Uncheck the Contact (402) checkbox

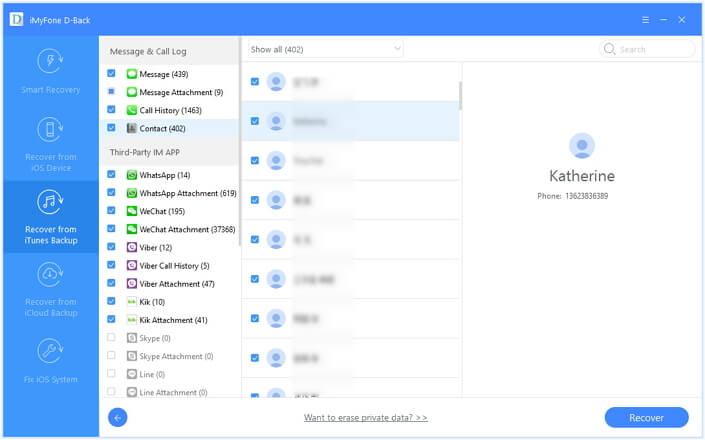click(x=111, y=128)
